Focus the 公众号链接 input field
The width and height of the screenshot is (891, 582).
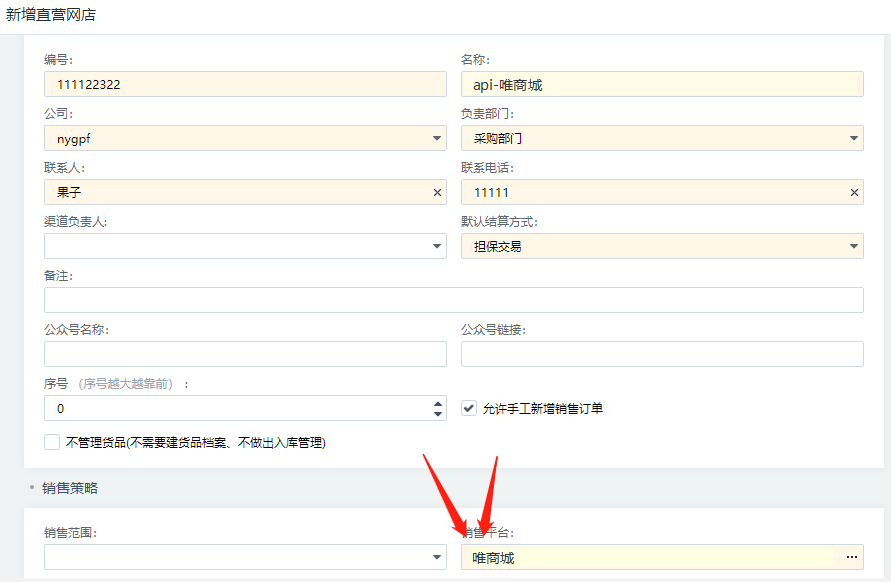(x=662, y=354)
